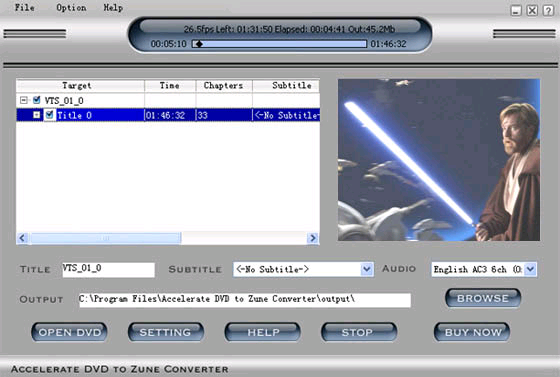
Task: Click the video preview thumbnail
Action: pyautogui.click(x=439, y=160)
